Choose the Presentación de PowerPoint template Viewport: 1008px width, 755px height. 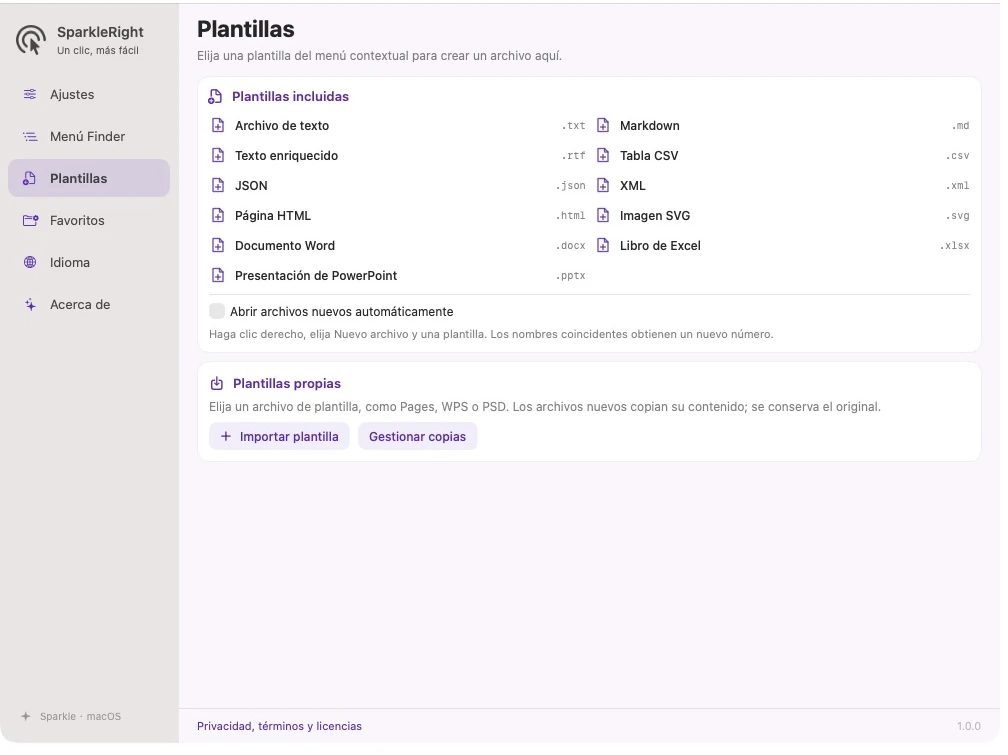click(399, 276)
